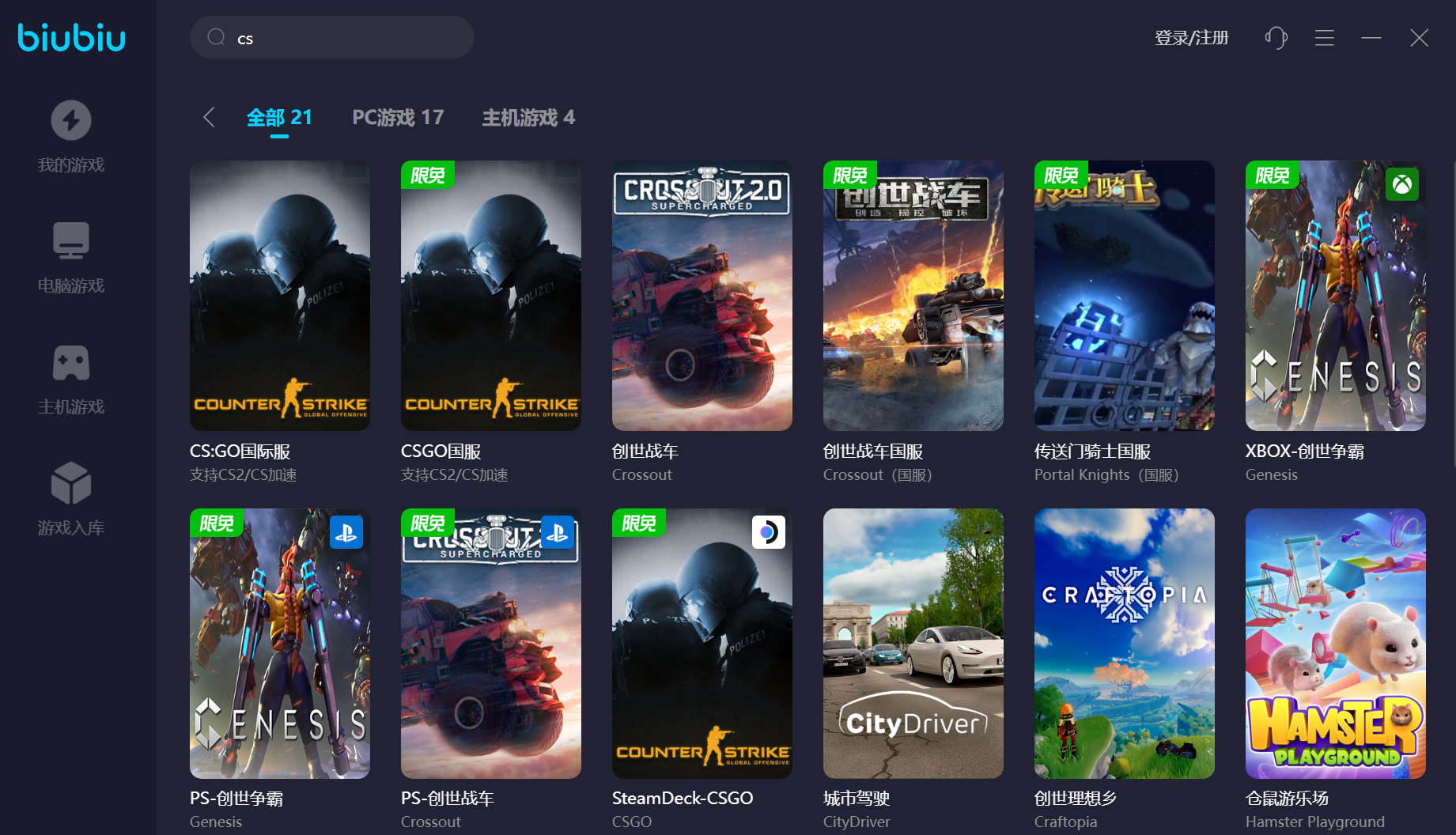1456x835 pixels.
Task: Open PC games monitor icon in sidebar
Action: 71,240
